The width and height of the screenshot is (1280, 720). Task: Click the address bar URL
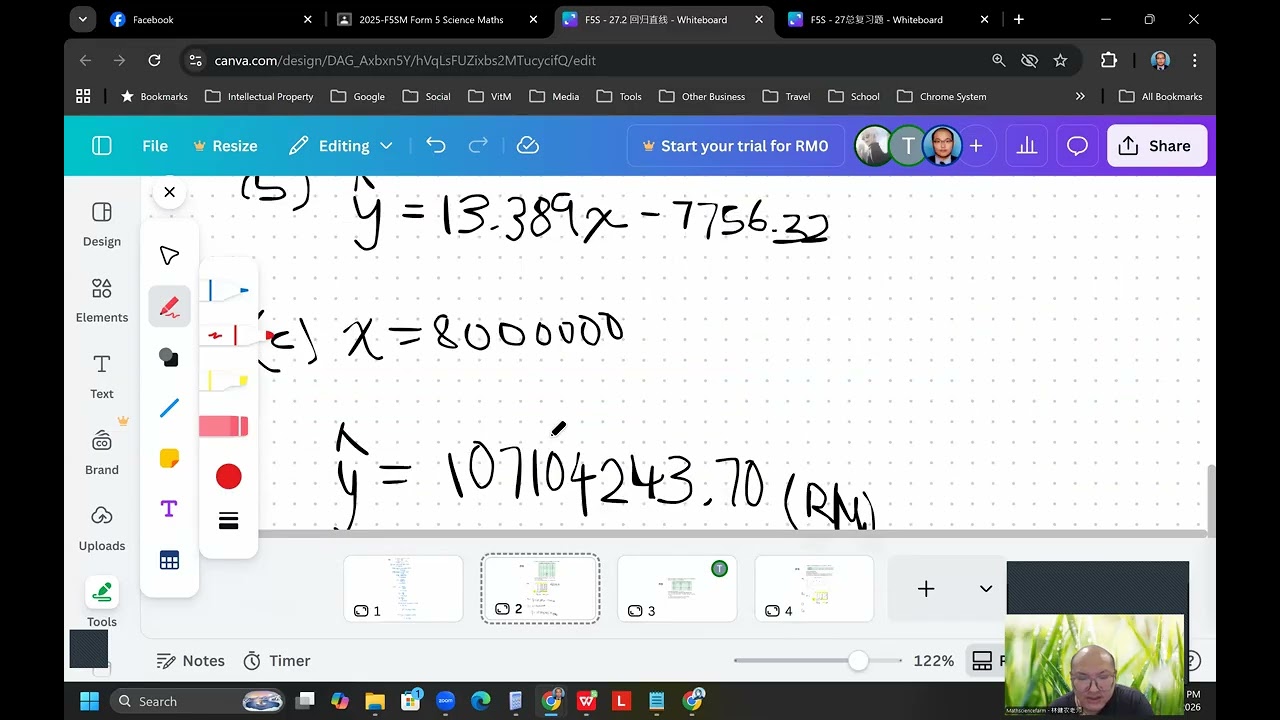point(405,60)
